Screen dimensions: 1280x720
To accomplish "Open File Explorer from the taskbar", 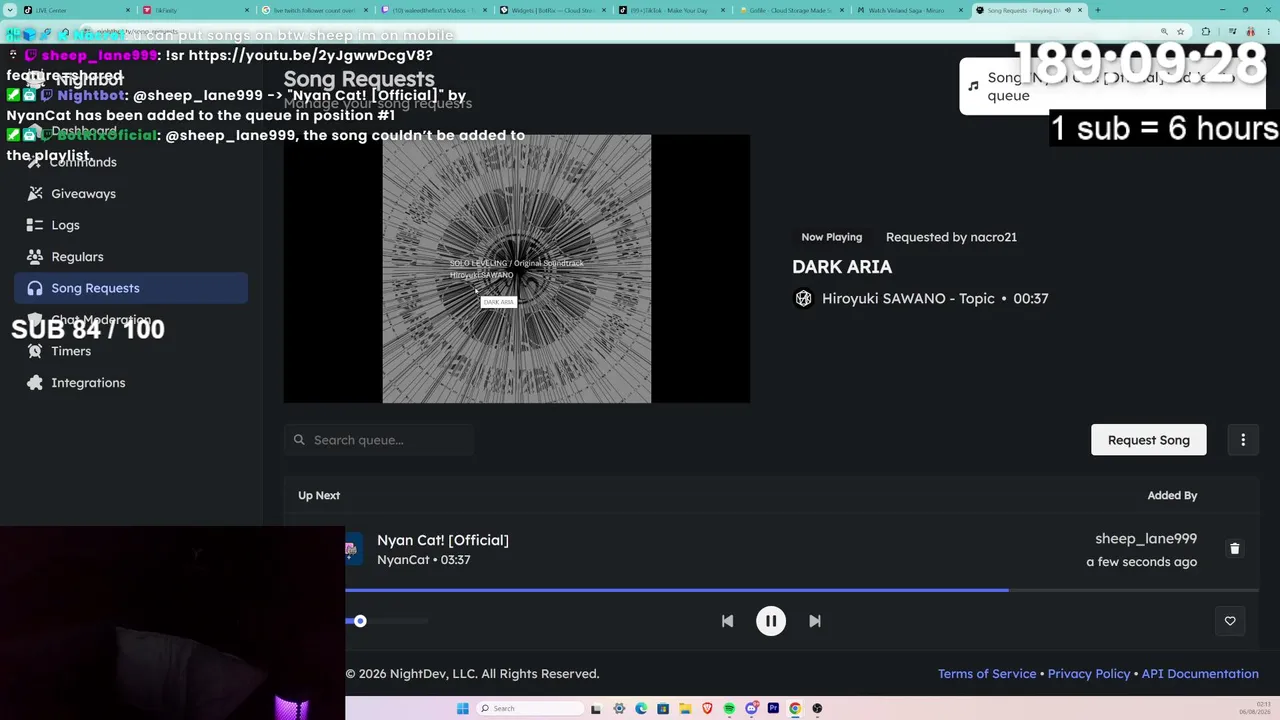I will tap(685, 708).
